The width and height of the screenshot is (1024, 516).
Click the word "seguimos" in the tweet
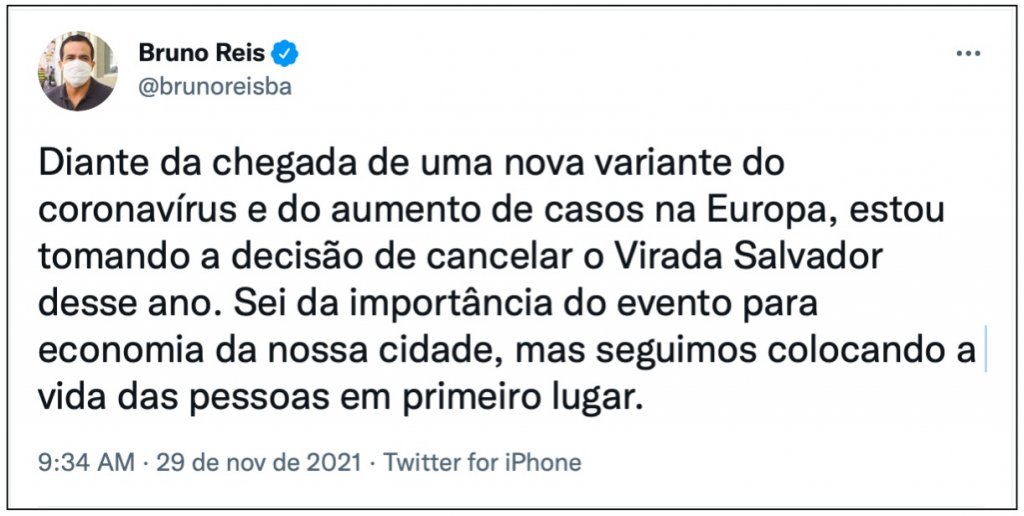(x=674, y=353)
